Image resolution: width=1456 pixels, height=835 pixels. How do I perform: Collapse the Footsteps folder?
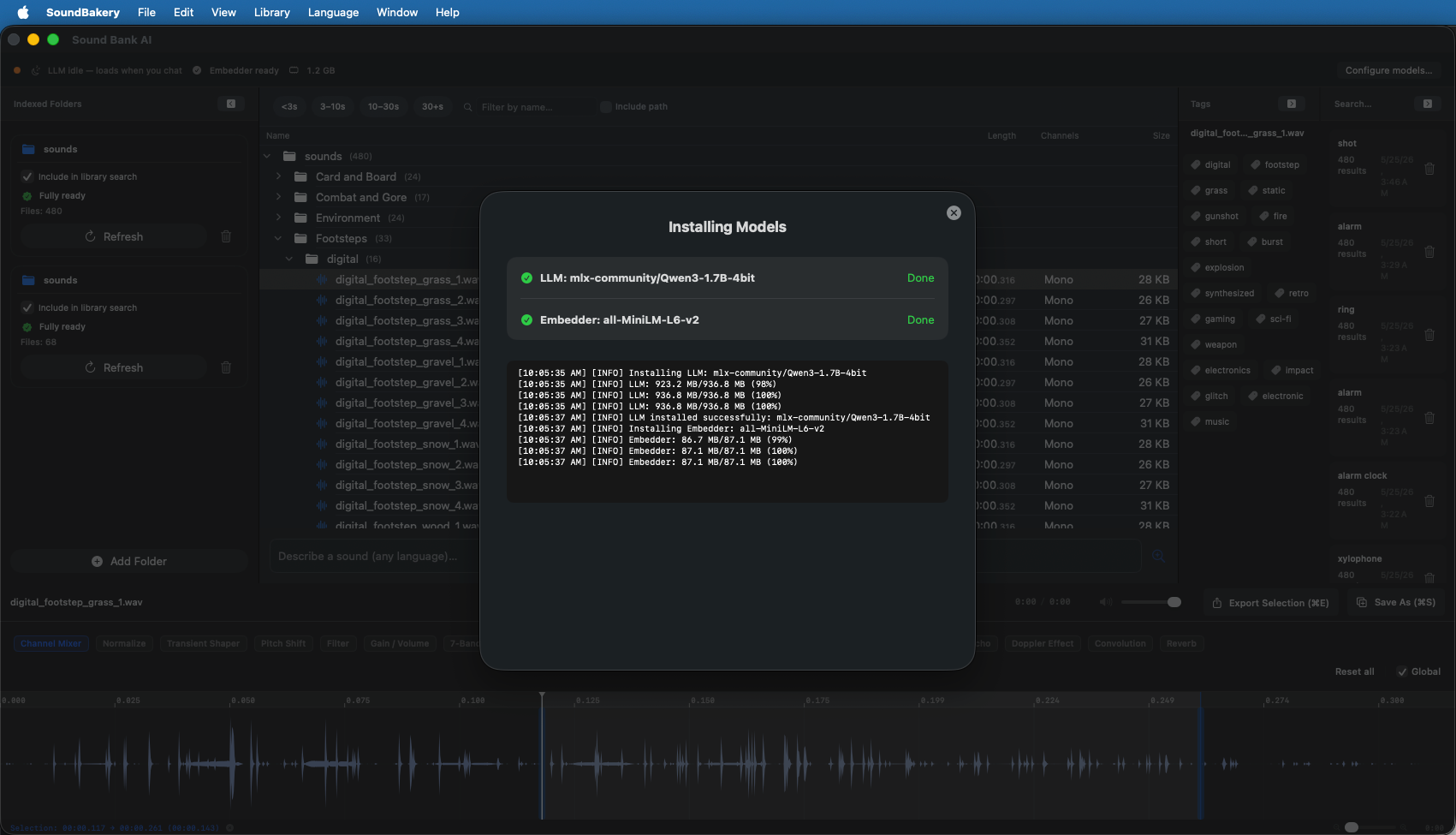[x=278, y=238]
